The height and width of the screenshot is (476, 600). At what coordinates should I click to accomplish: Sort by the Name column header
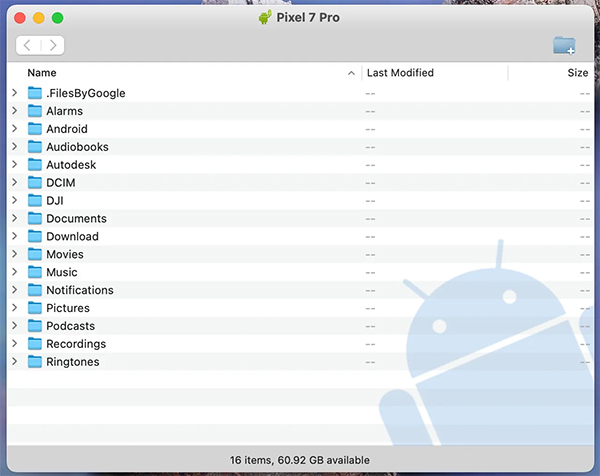point(42,73)
